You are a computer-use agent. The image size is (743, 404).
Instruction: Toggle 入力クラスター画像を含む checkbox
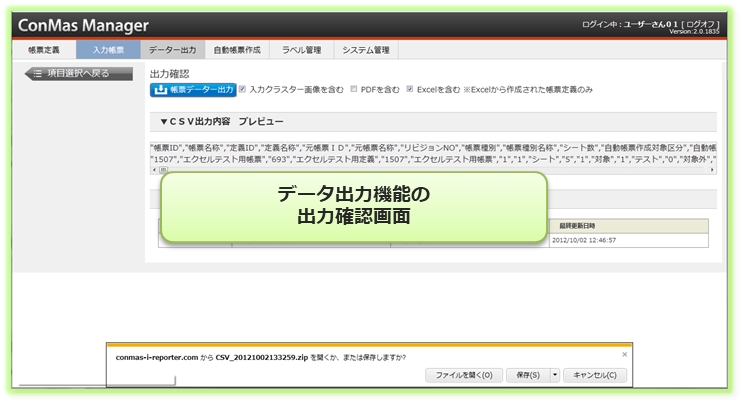(244, 89)
